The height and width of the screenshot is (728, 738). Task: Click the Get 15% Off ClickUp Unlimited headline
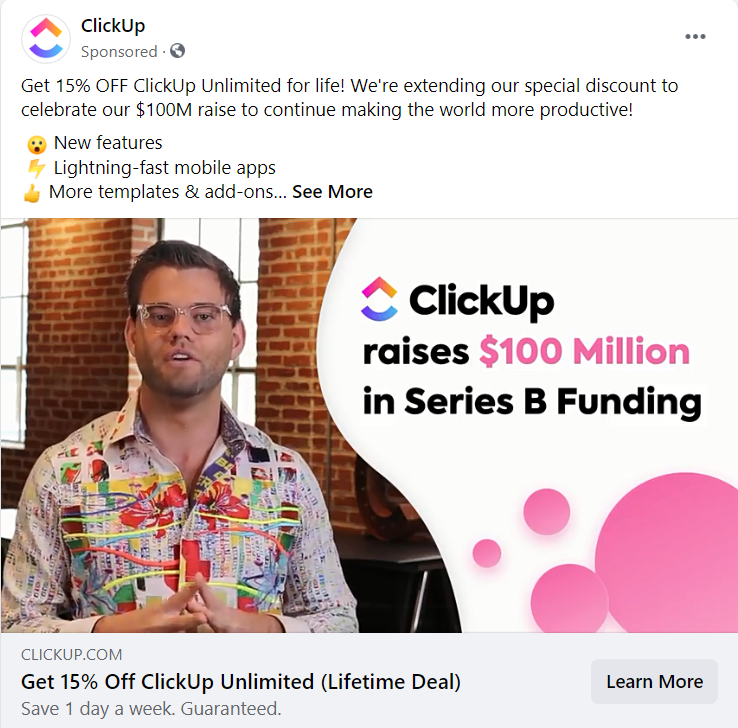pos(241,682)
